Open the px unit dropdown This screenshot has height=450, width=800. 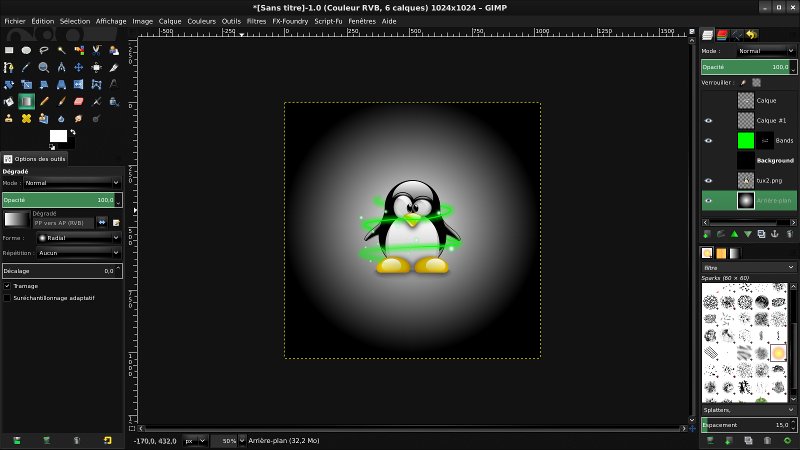click(194, 441)
